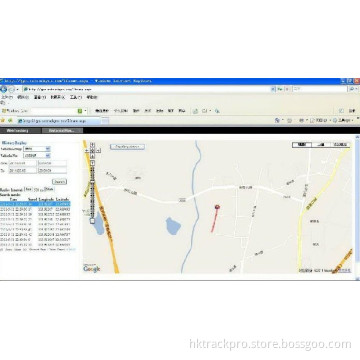Image resolution: width=360 pixels, height=360 pixels.
Task: Click the Tracking status button on map
Action: coord(127,147)
